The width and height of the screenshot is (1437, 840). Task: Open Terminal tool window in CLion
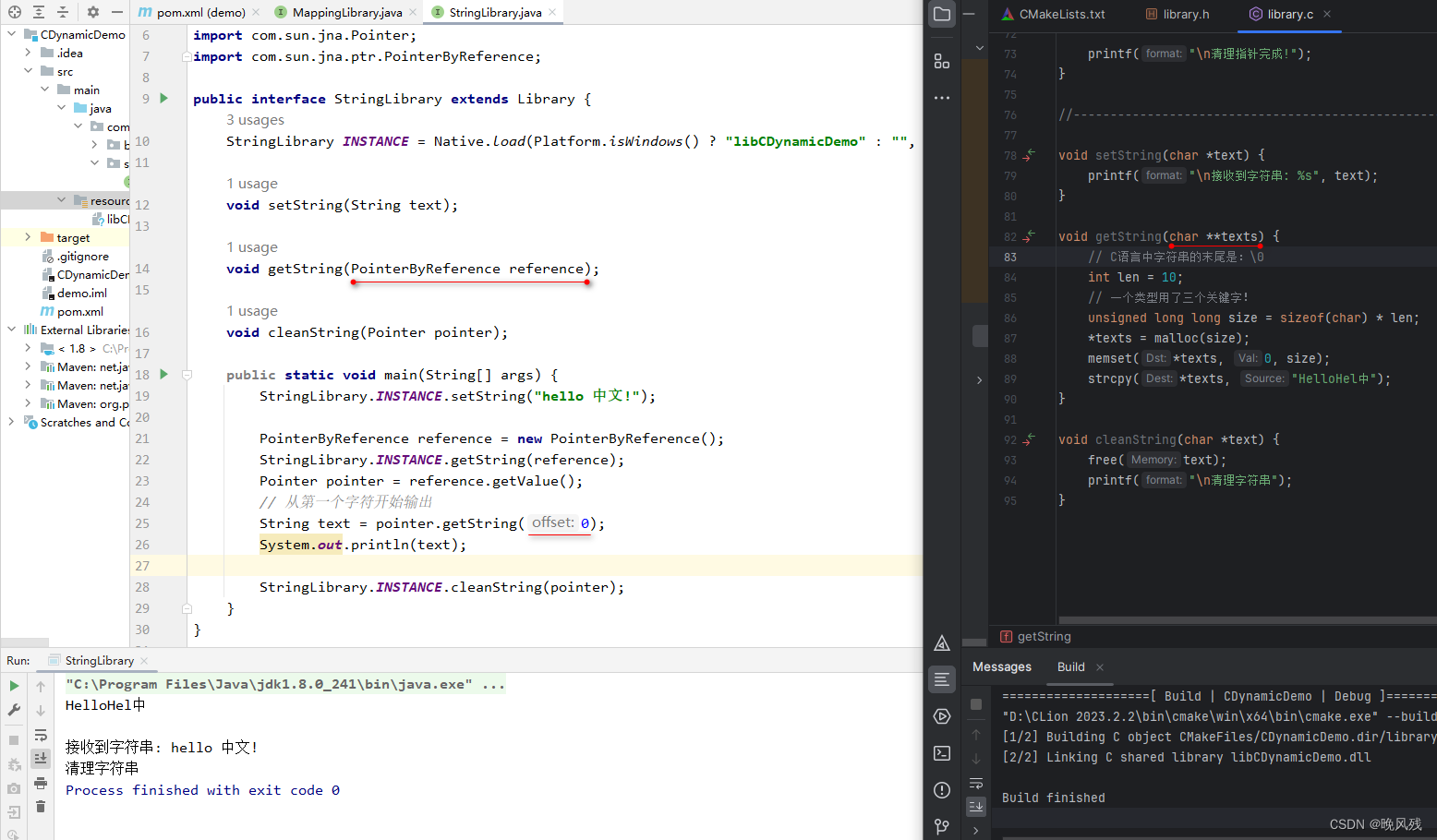[942, 753]
